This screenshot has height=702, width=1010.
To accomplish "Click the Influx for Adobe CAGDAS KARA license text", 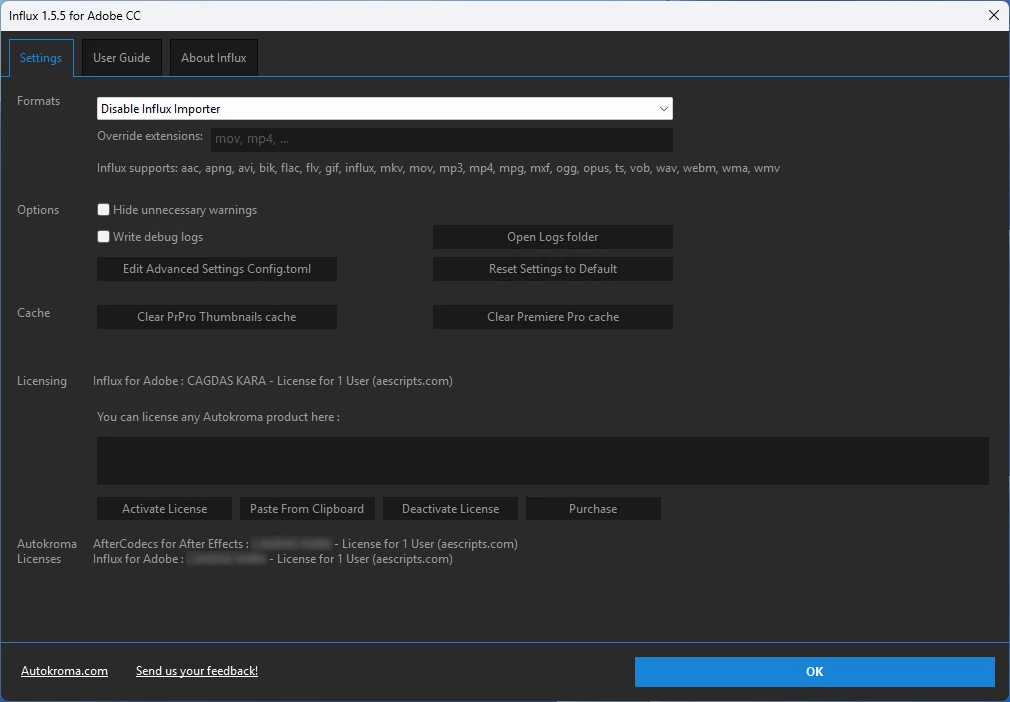I will [x=273, y=381].
